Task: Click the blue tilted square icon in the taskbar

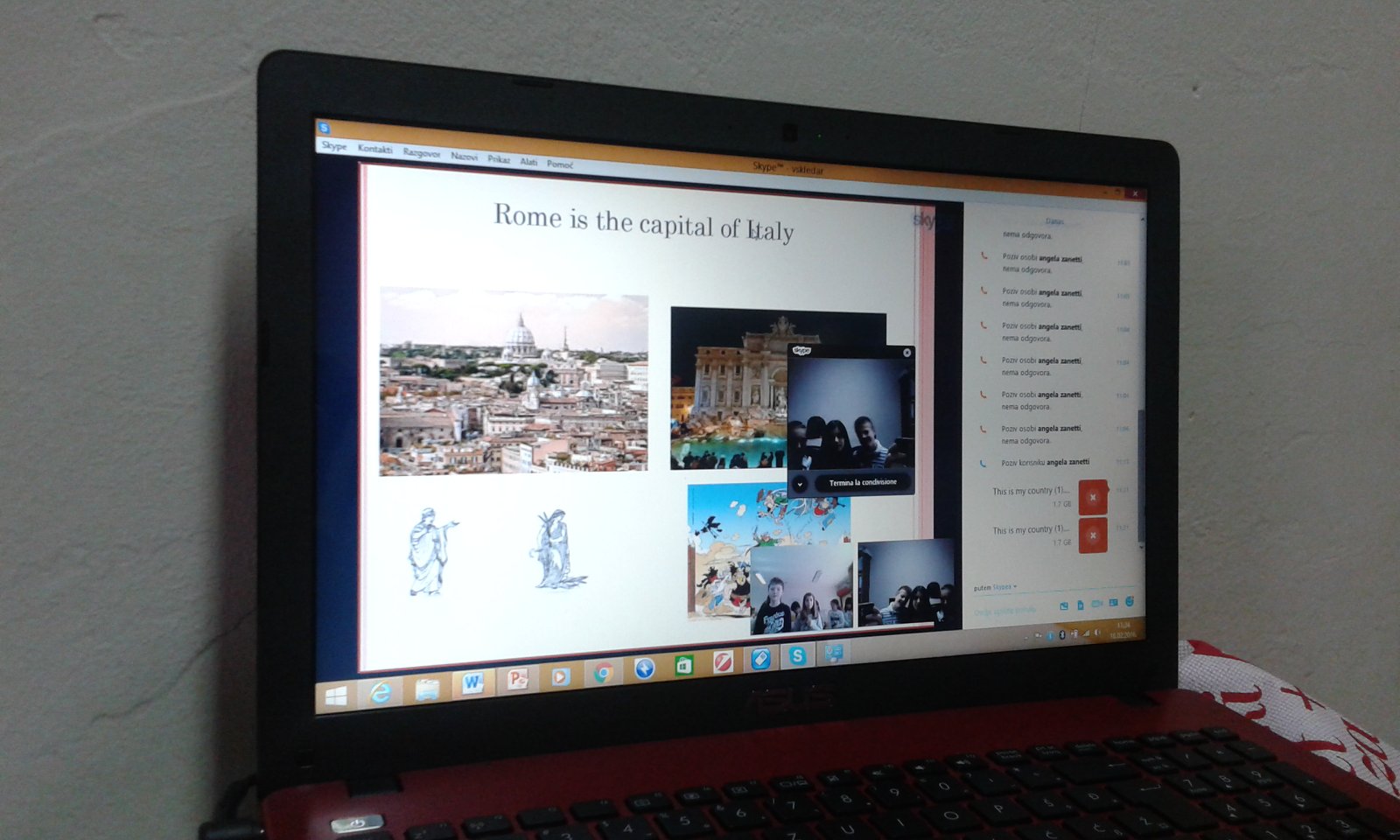Action: (x=759, y=659)
